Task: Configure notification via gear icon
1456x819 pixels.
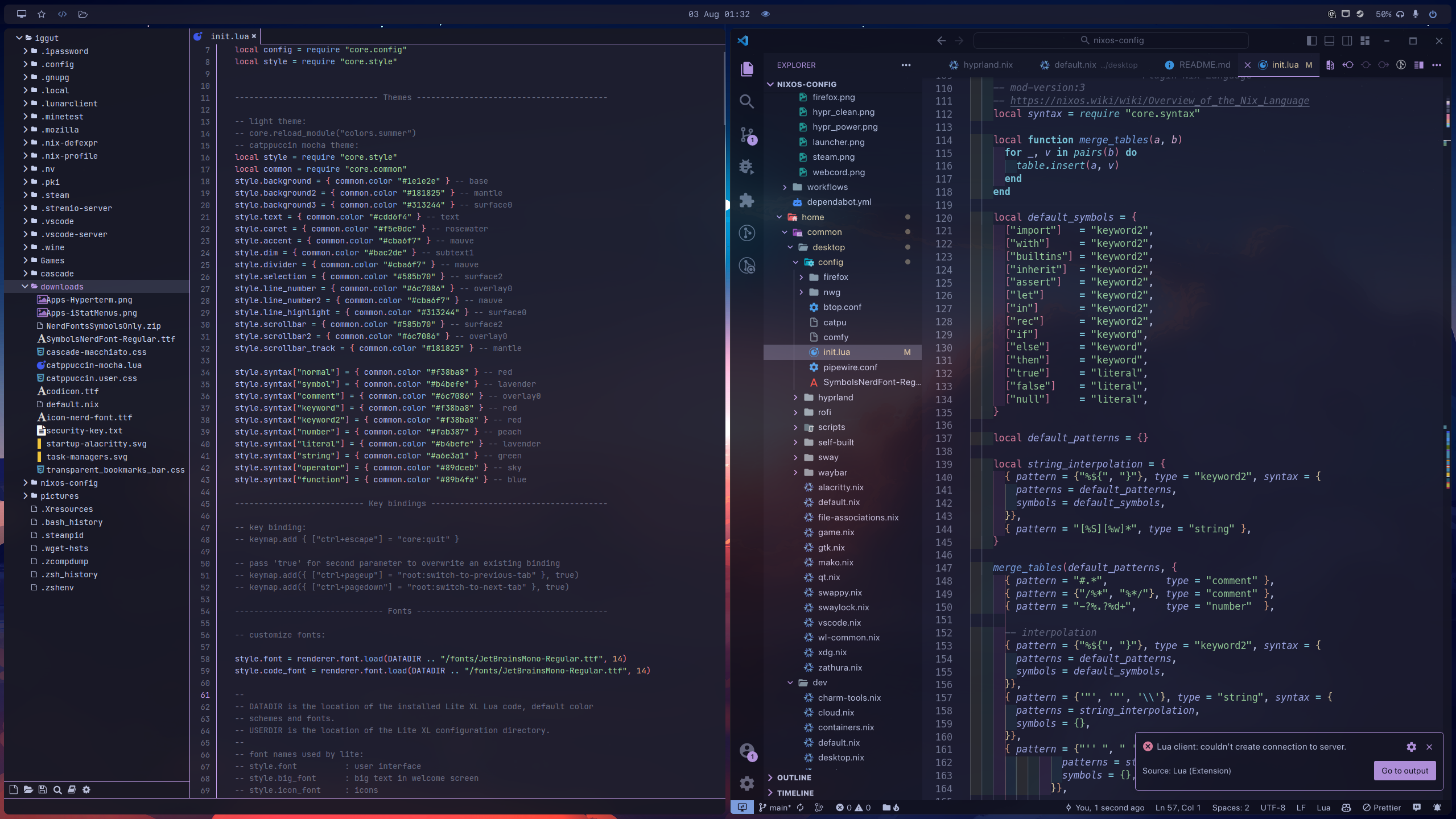Action: [x=1412, y=747]
